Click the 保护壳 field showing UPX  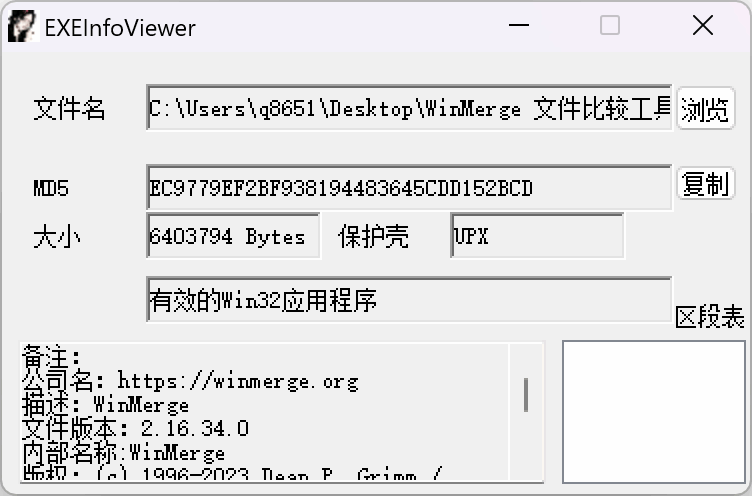tap(537, 236)
